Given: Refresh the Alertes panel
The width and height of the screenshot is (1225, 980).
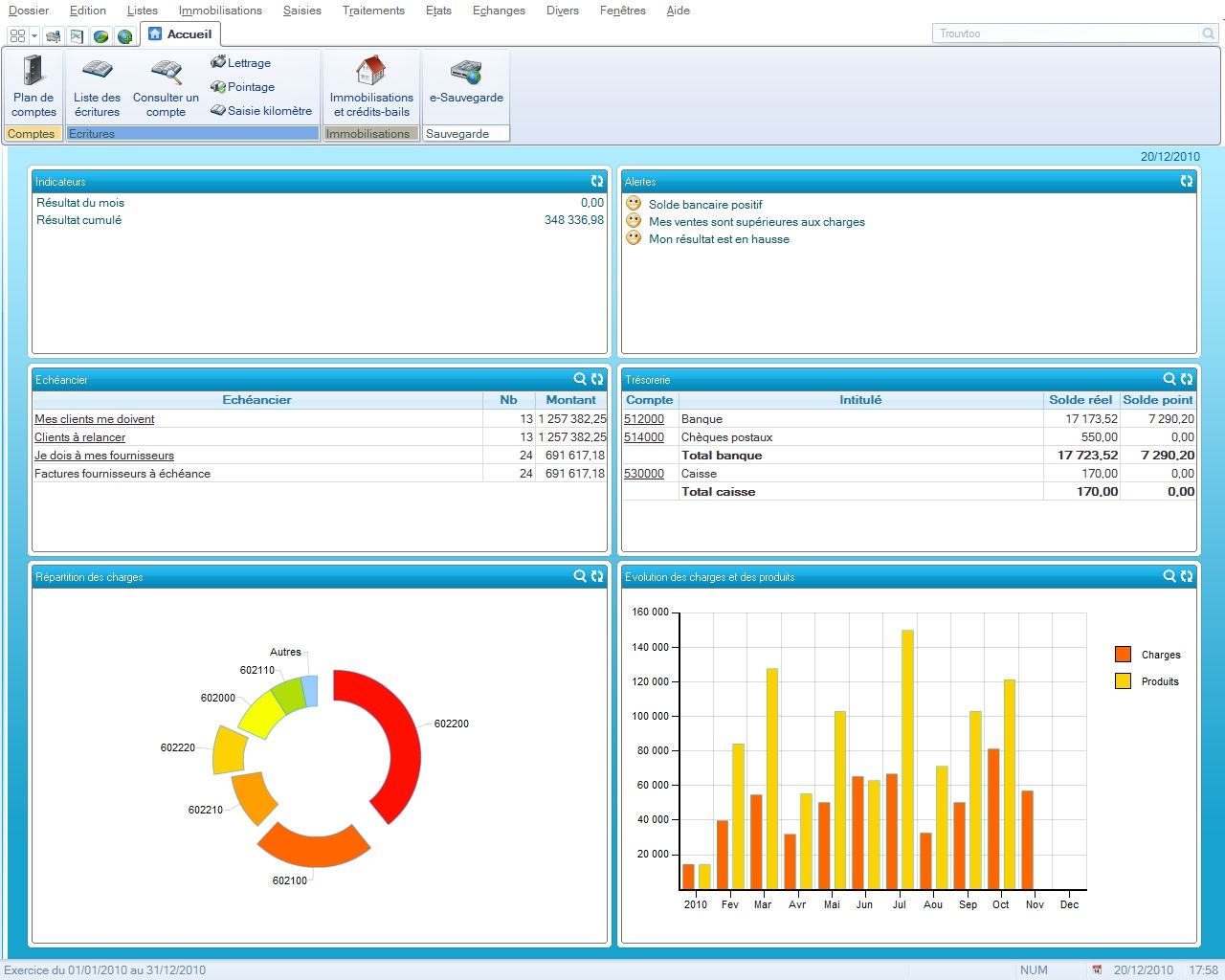Looking at the screenshot, I should [x=1187, y=181].
